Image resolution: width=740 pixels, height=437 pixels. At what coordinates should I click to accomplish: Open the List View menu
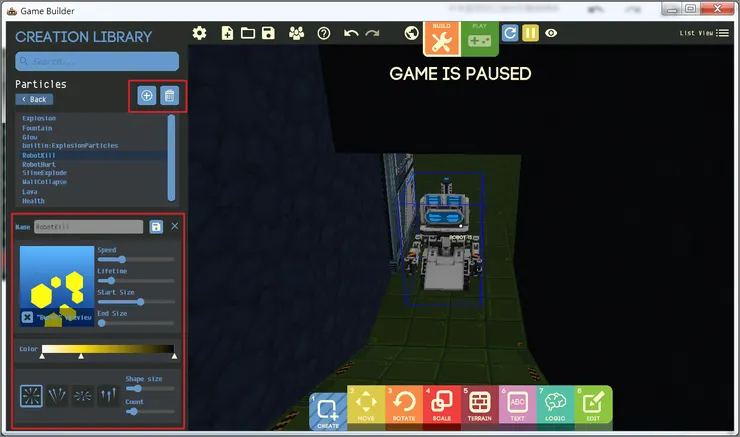click(x=704, y=33)
